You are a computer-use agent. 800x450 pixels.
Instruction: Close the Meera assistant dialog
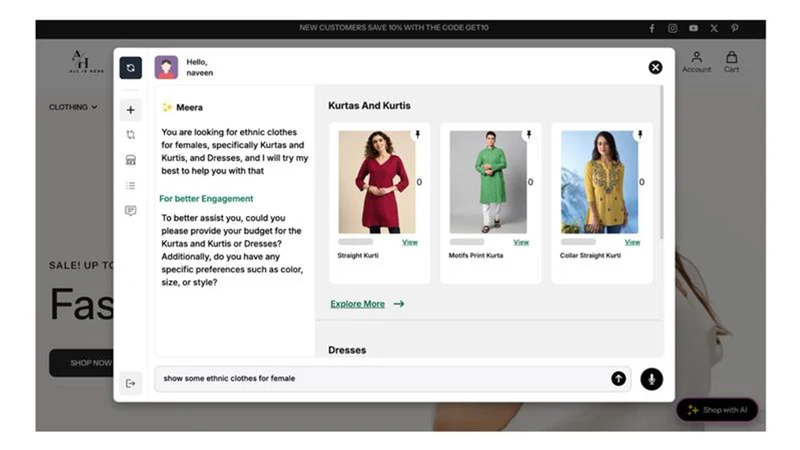pos(655,67)
